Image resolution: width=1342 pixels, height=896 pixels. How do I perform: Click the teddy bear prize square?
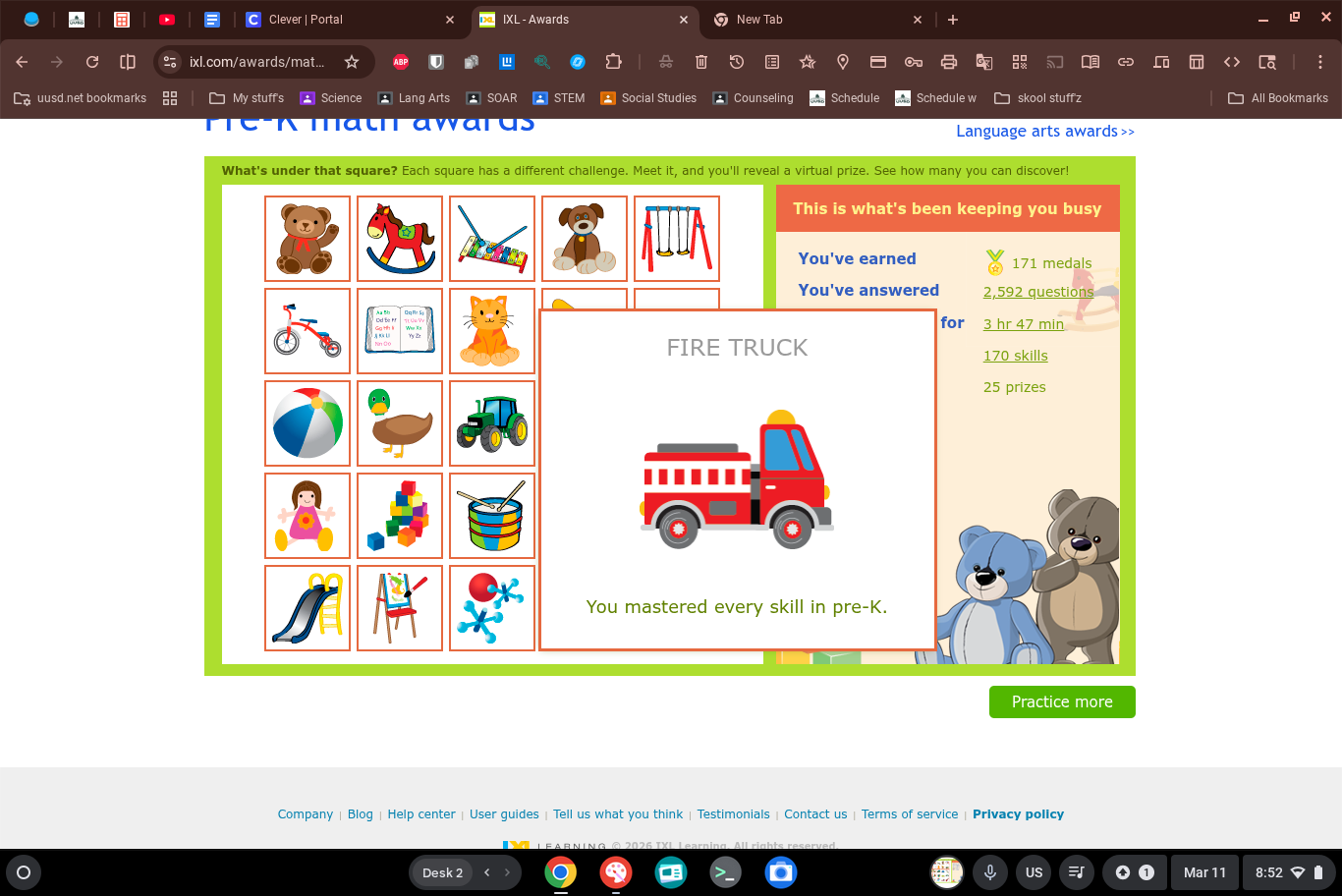coord(308,239)
